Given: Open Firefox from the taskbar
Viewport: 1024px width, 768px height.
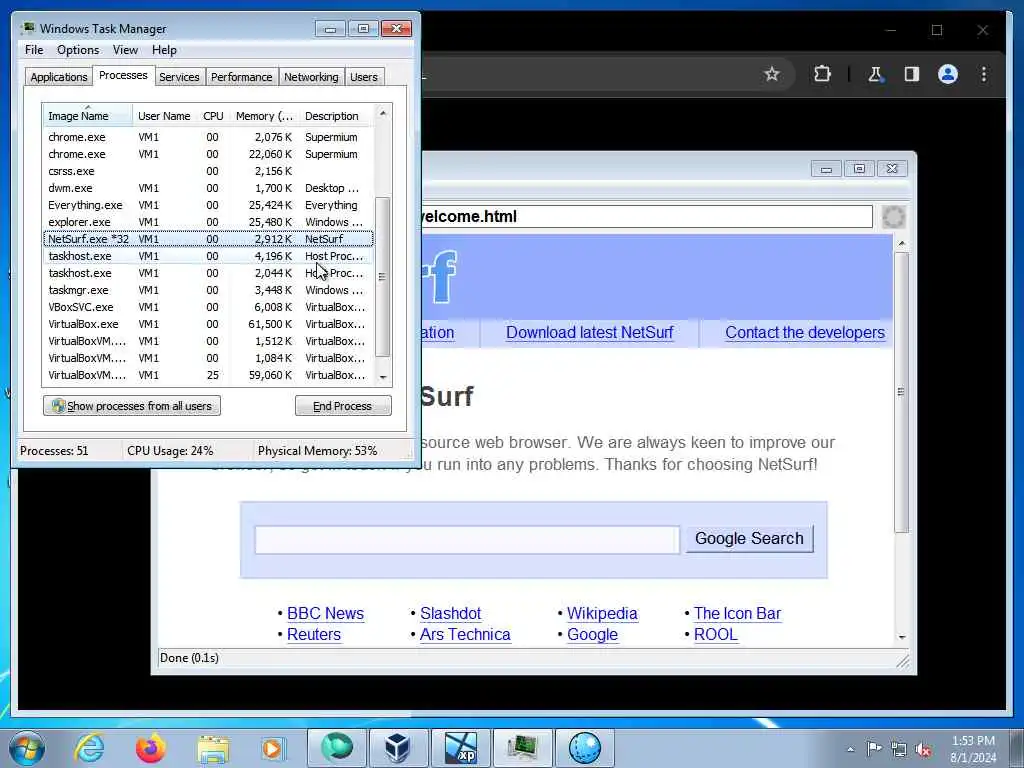Looking at the screenshot, I should 150,748.
